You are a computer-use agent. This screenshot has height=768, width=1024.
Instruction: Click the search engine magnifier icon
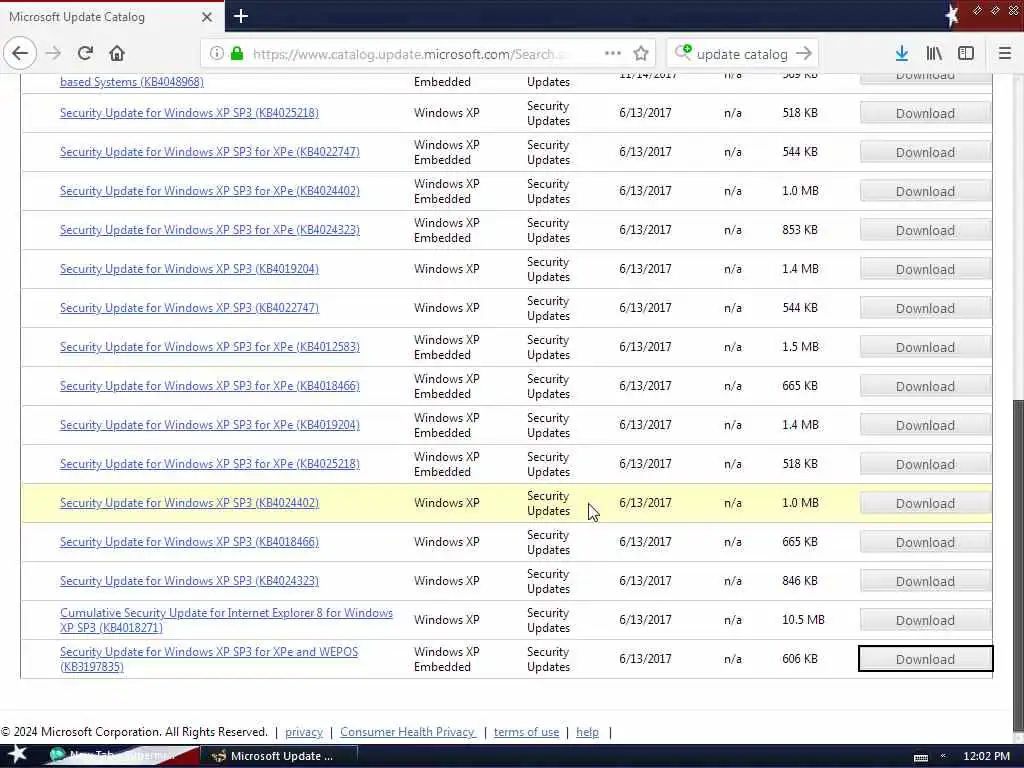point(683,53)
